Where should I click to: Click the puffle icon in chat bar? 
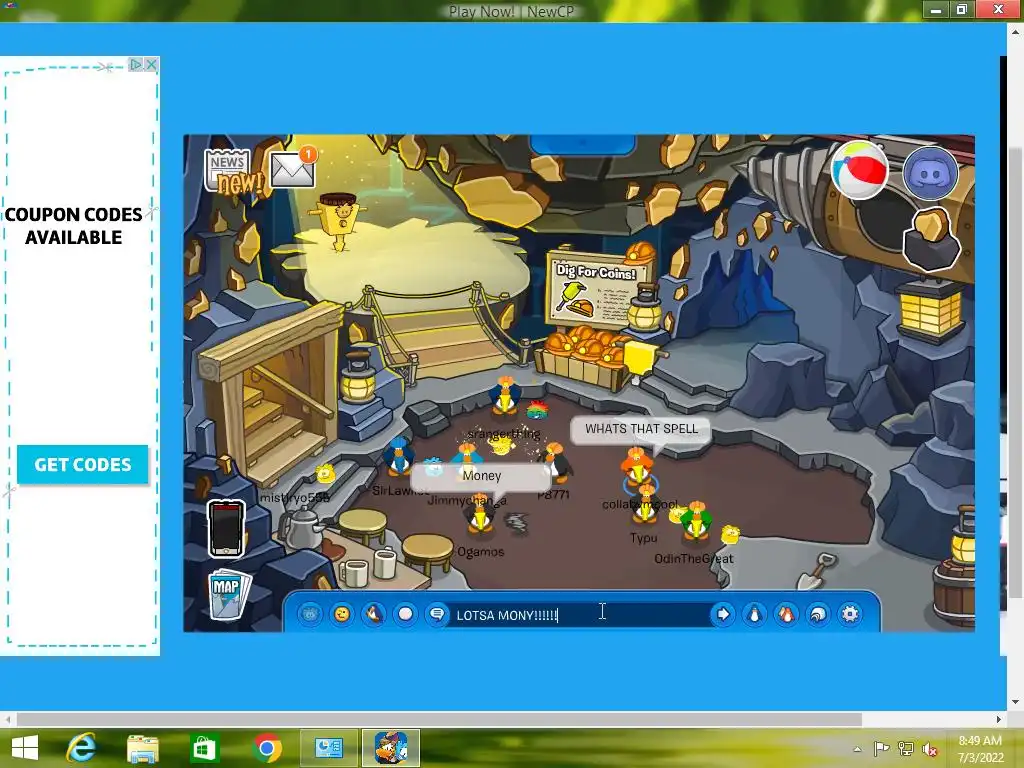coord(310,615)
